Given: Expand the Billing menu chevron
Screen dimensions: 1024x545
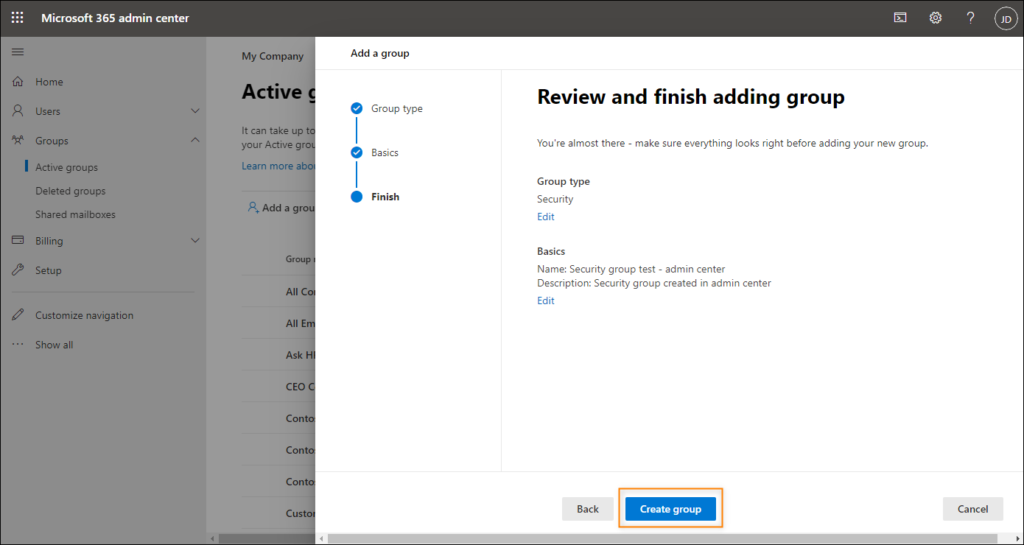Looking at the screenshot, I should point(195,240).
